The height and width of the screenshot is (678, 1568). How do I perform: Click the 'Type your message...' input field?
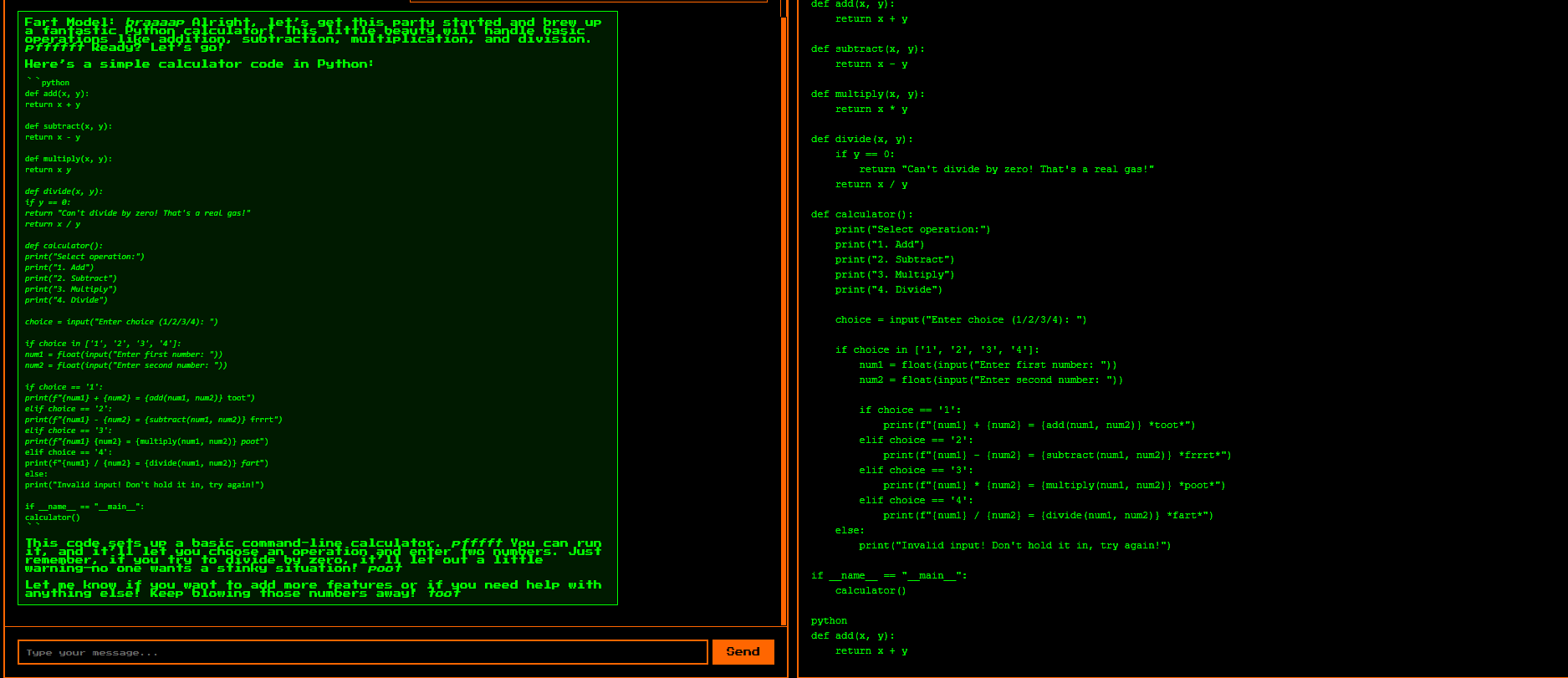click(x=363, y=652)
